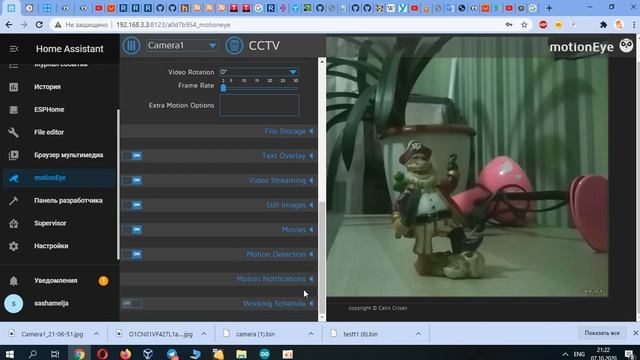Open ESPHome in the sidebar

pyautogui.click(x=49, y=110)
